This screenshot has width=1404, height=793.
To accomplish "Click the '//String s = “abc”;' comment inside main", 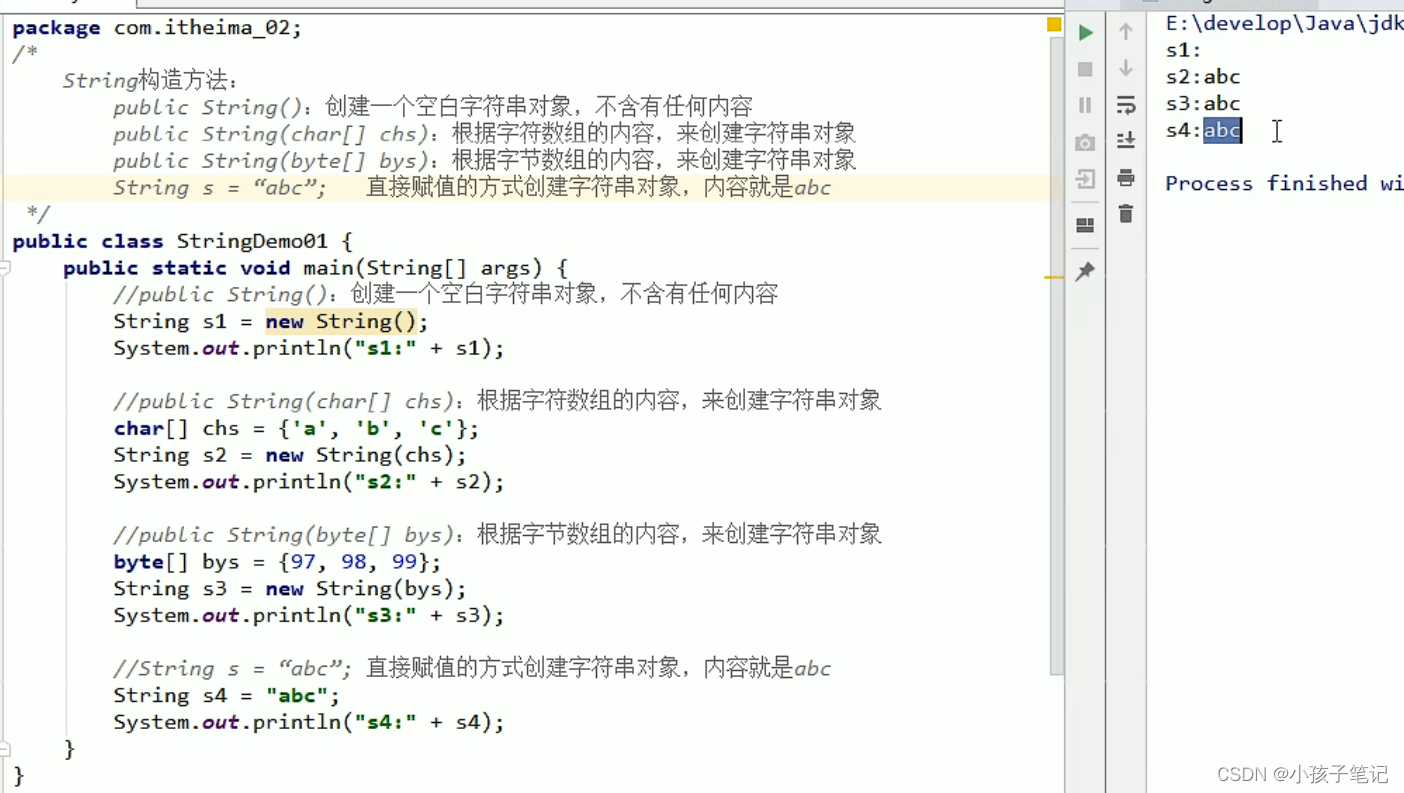I will (232, 668).
